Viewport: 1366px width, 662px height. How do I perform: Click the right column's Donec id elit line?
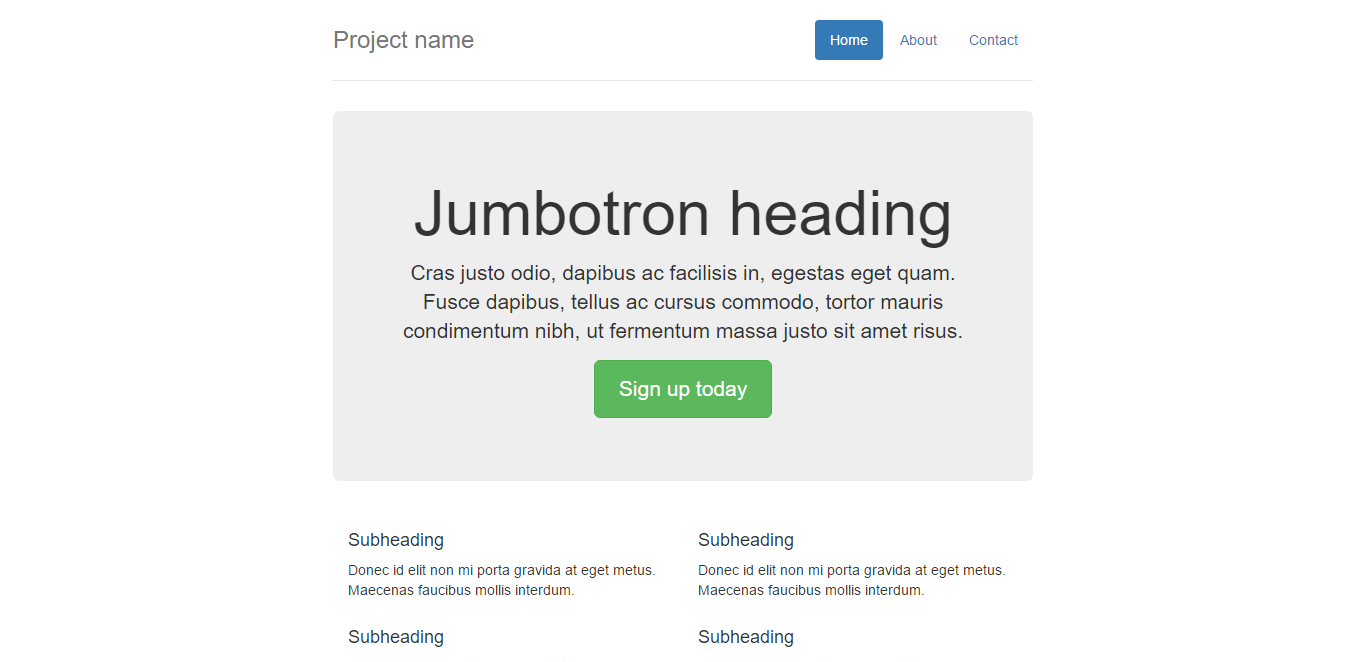[x=851, y=570]
